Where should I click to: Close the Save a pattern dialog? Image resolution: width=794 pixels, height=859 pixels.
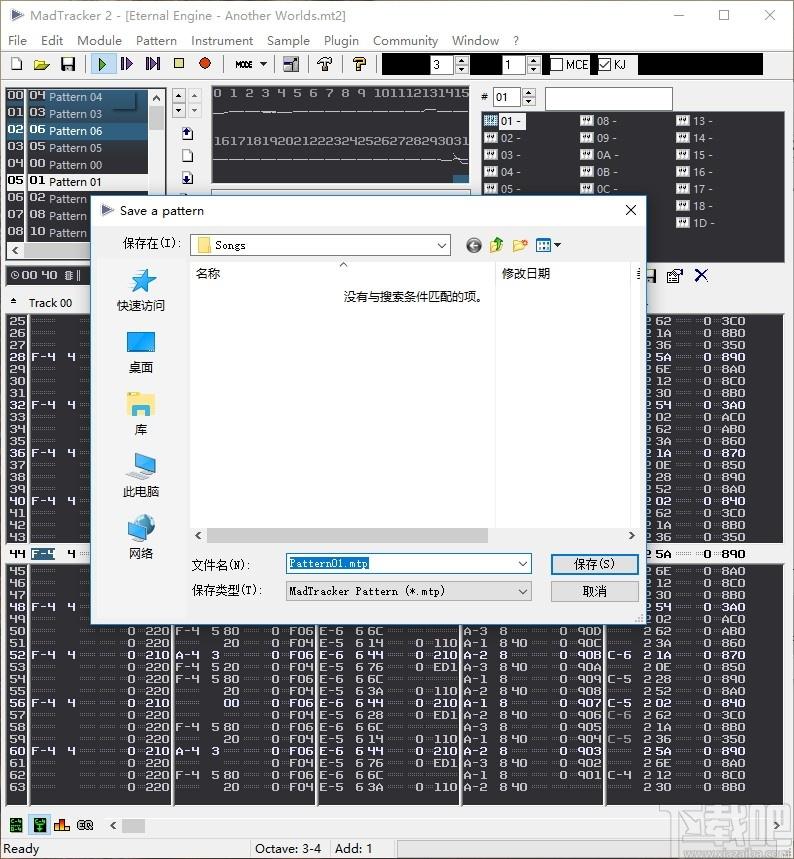tap(631, 210)
